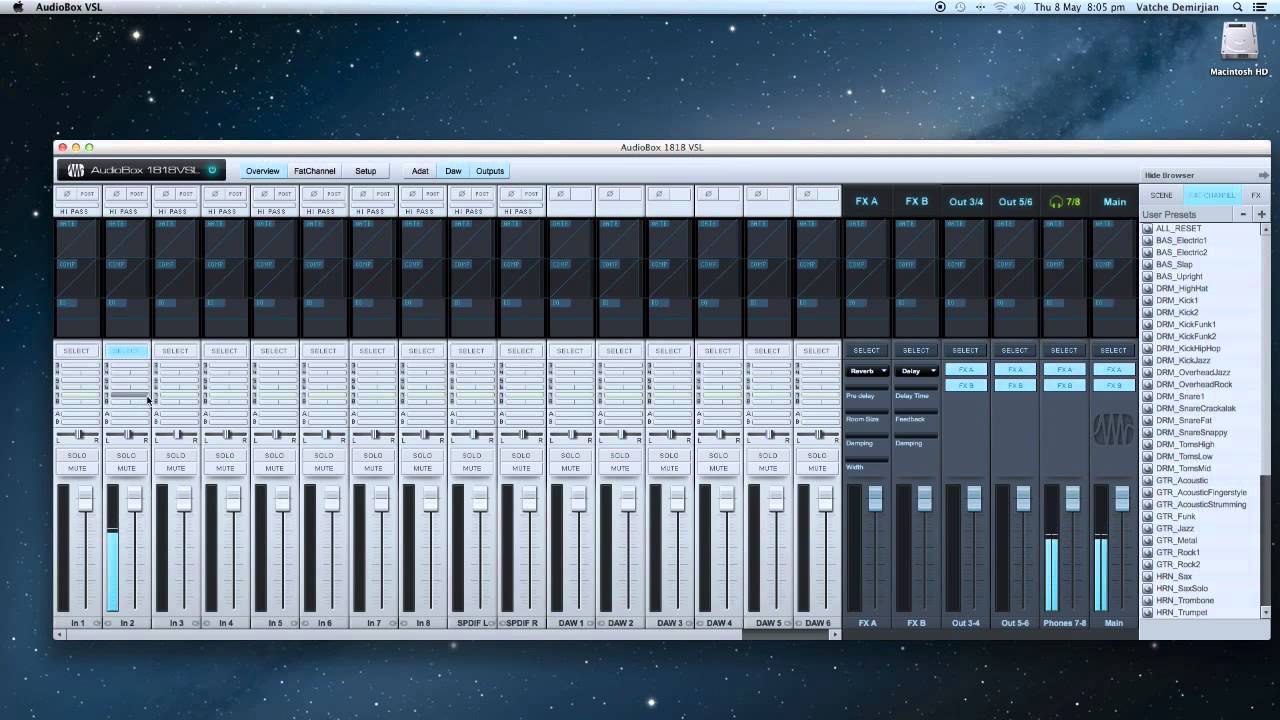This screenshot has height=720, width=1280.
Task: Open the FX browser tab
Action: point(1256,196)
